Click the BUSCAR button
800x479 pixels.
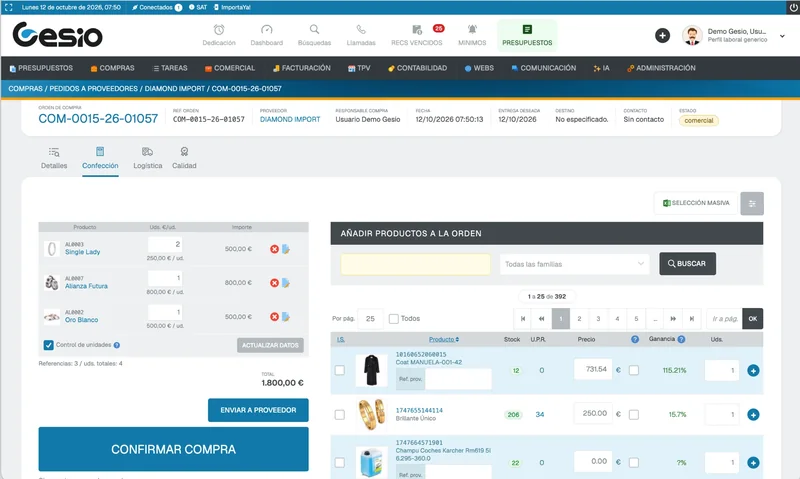(x=687, y=264)
